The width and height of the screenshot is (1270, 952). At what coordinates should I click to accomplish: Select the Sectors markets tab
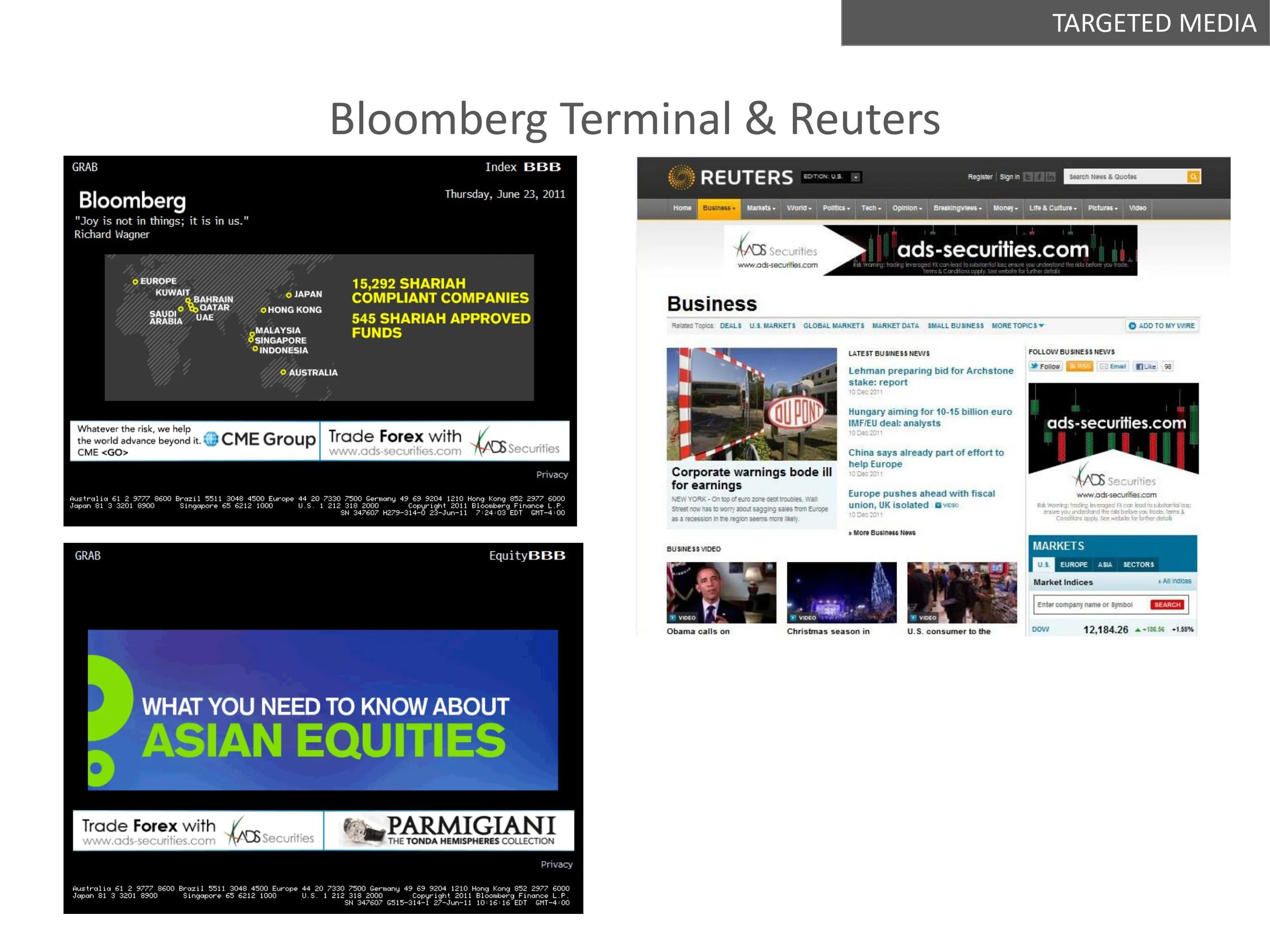pyautogui.click(x=1138, y=565)
